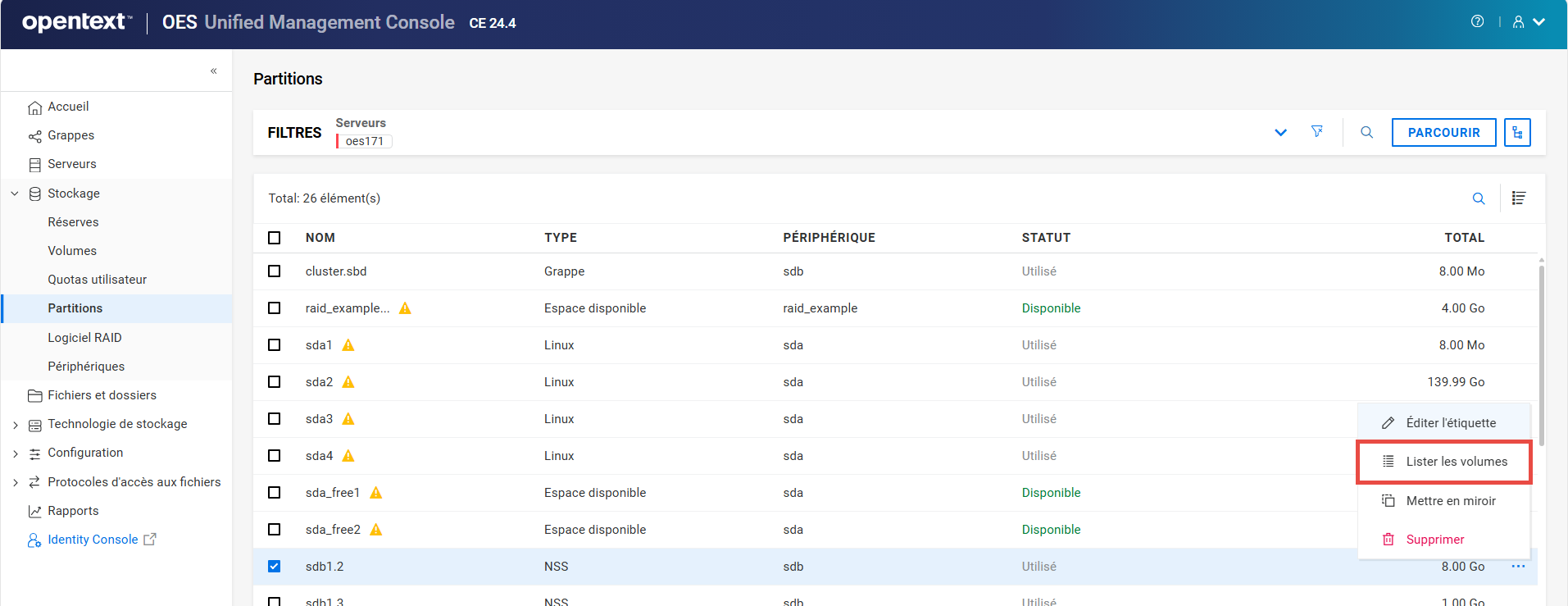Select Lister les volumes menu item

tap(1444, 462)
